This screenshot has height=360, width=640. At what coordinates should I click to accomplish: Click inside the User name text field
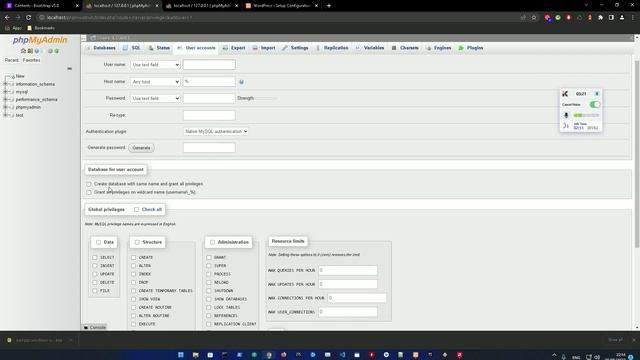[209, 65]
